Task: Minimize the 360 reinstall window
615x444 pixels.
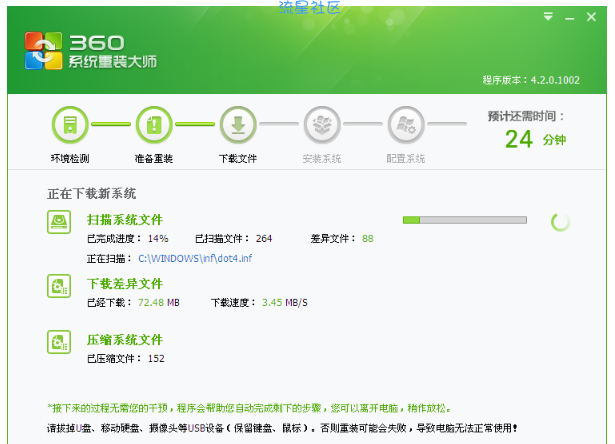Action: tap(570, 18)
